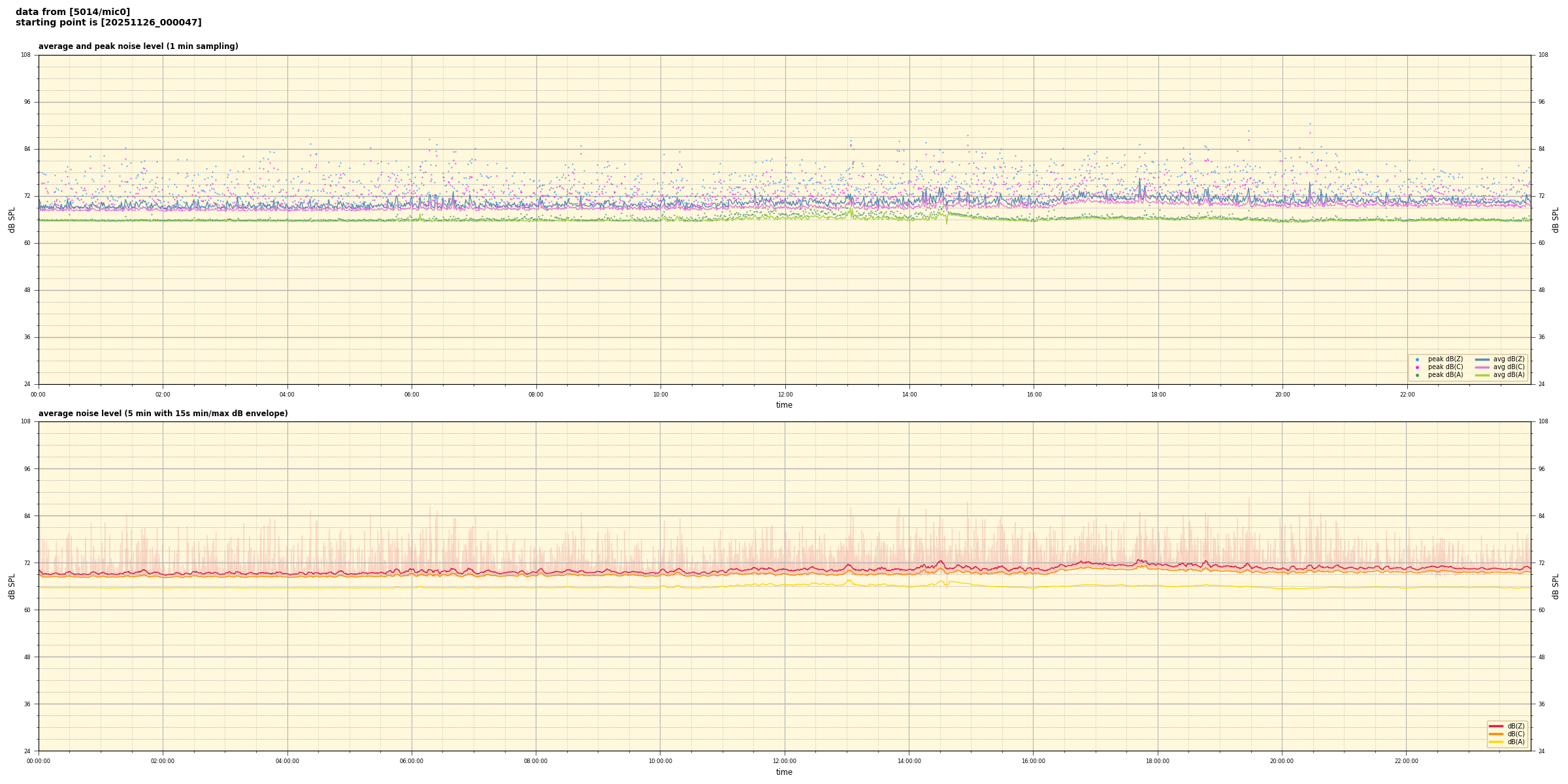The width and height of the screenshot is (1568, 784).
Task: Click the 'data from [5014/mic0]' header text
Action: coord(73,12)
